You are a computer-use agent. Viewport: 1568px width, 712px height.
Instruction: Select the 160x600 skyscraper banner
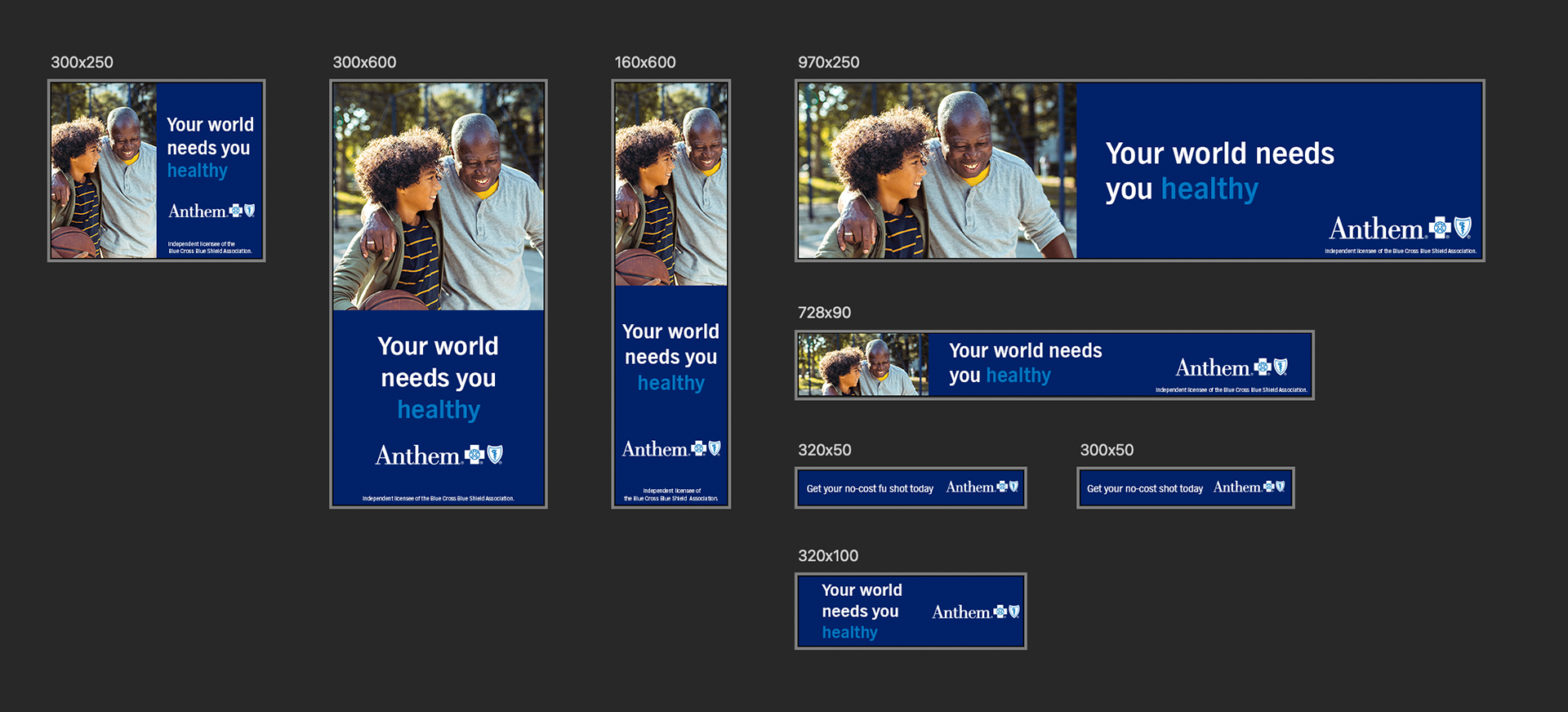(x=671, y=294)
